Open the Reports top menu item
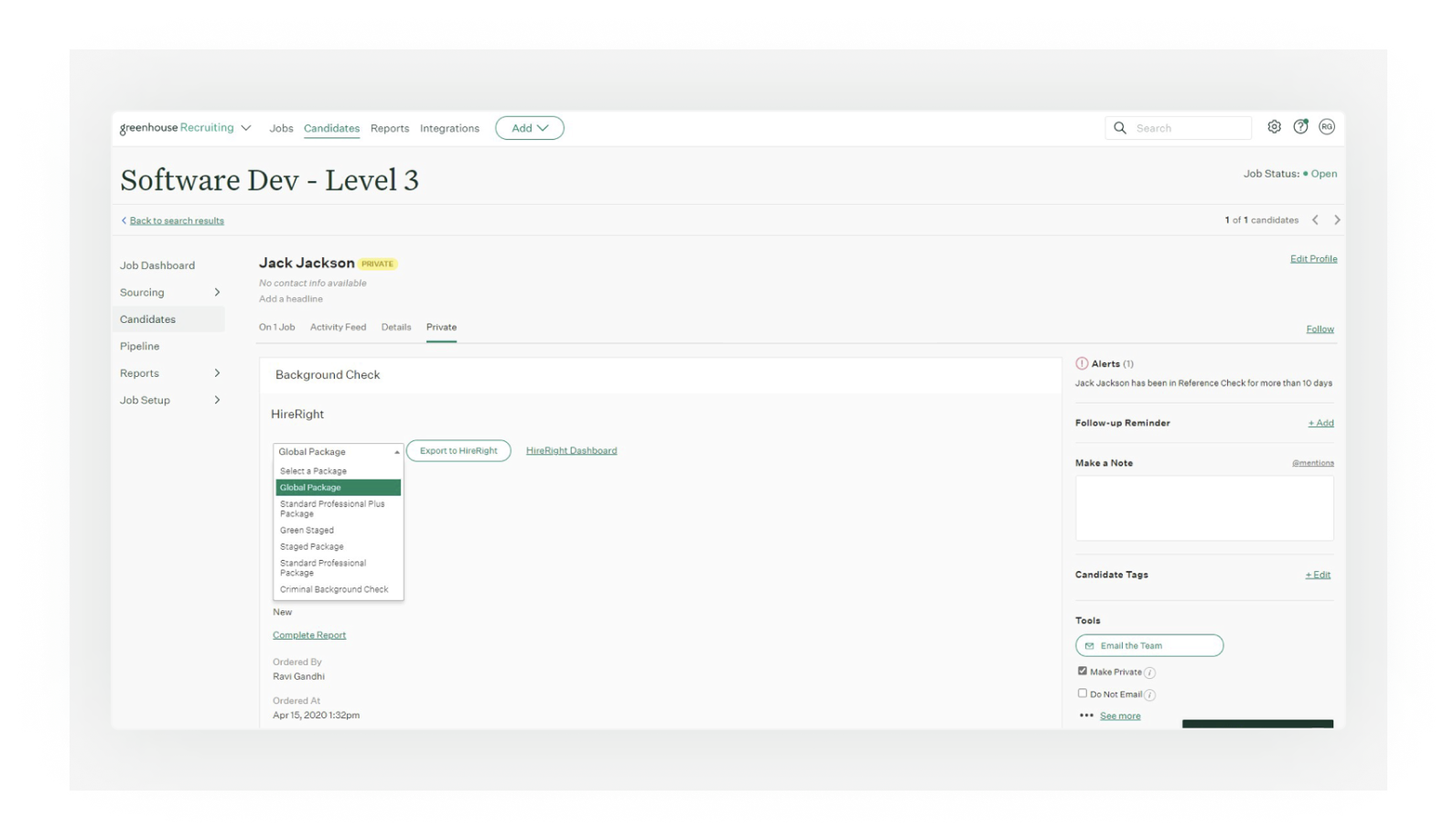 click(390, 128)
